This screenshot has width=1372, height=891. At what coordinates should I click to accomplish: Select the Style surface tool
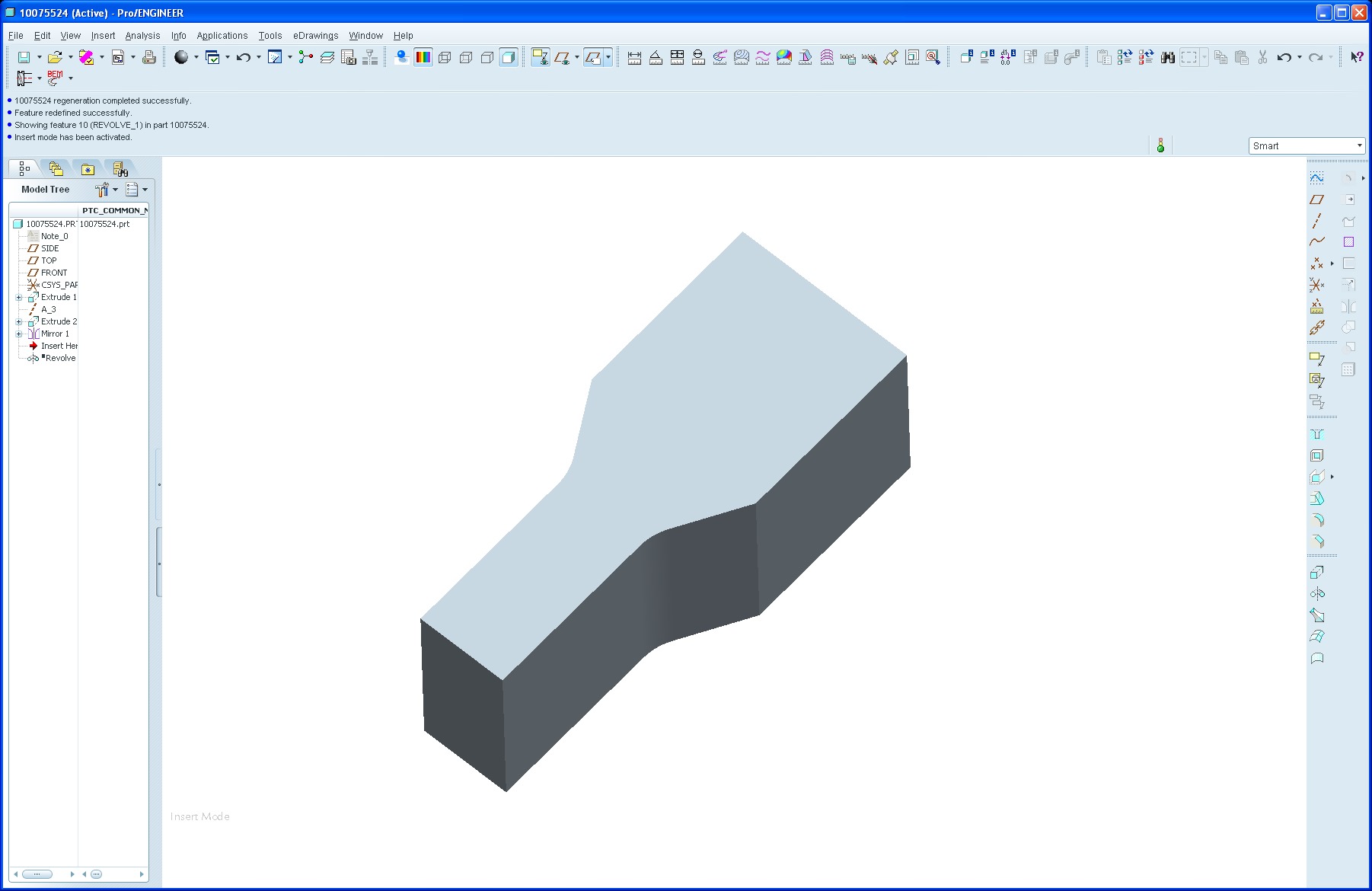pos(1317,658)
